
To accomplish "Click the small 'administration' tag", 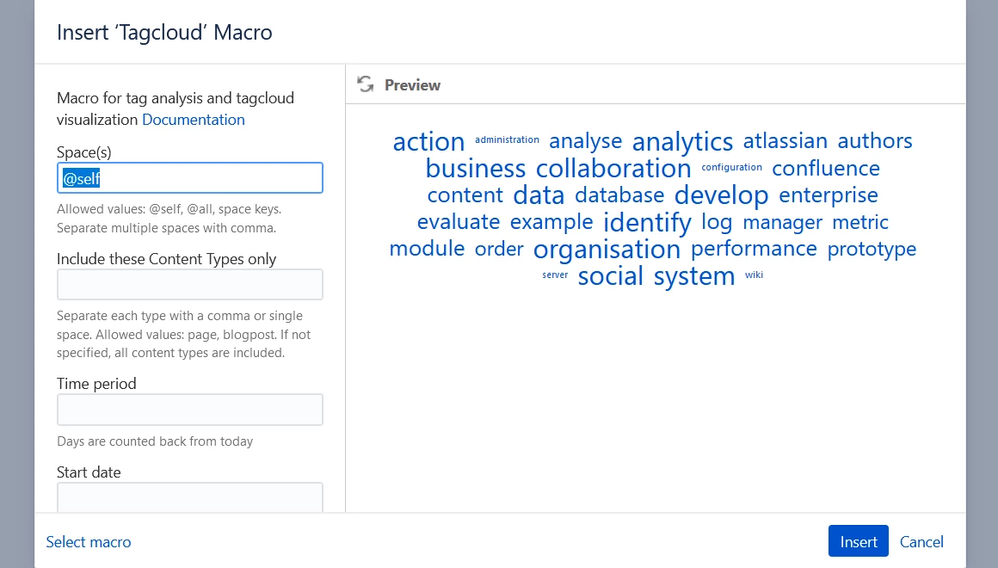I will click(x=507, y=139).
